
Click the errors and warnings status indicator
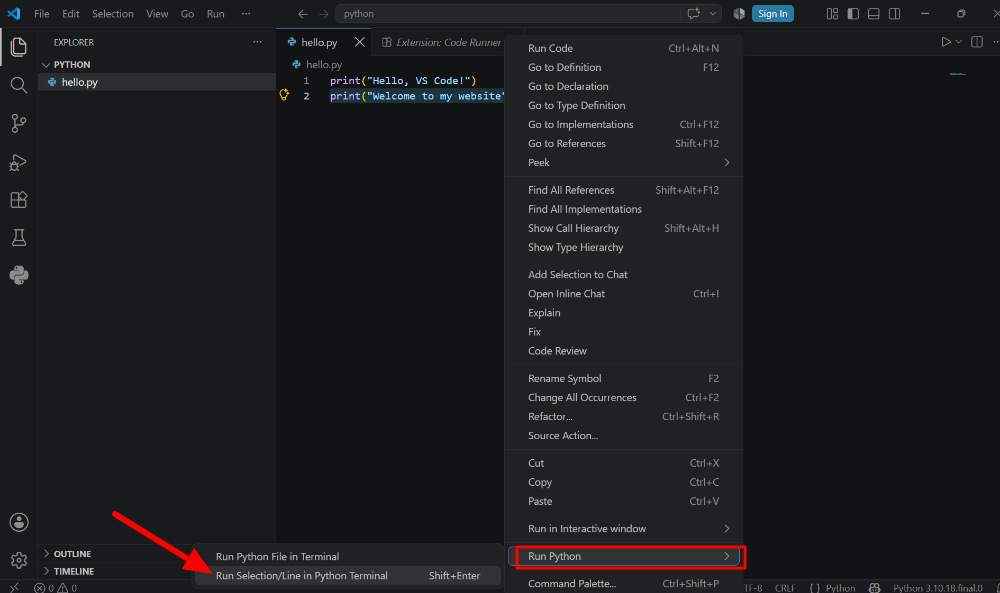pos(55,588)
